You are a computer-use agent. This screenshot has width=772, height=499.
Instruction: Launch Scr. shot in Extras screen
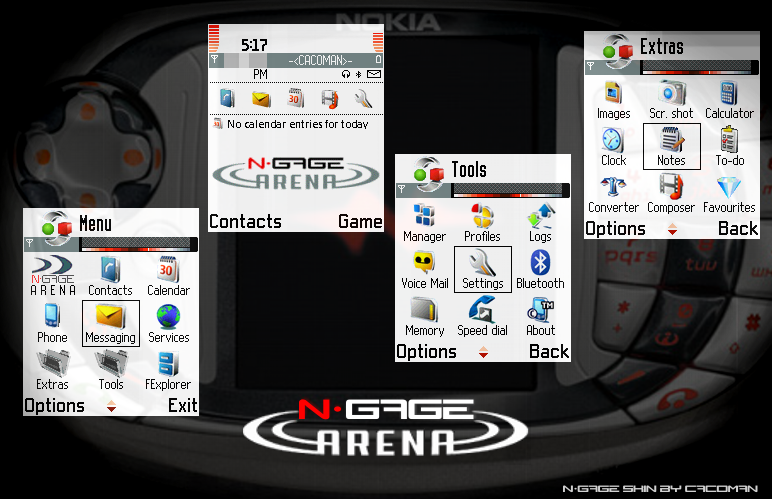point(671,100)
